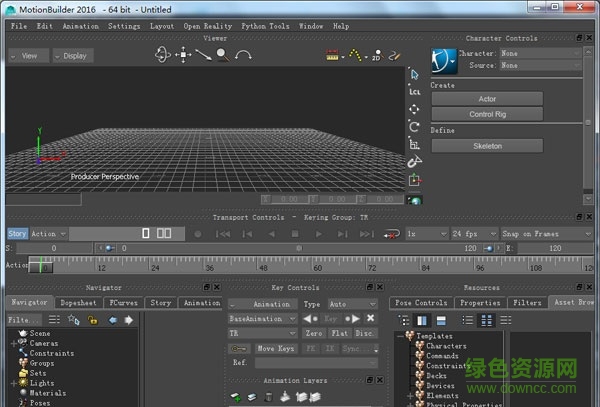Activate the Rotate tool in viewer toolbar

414,126
